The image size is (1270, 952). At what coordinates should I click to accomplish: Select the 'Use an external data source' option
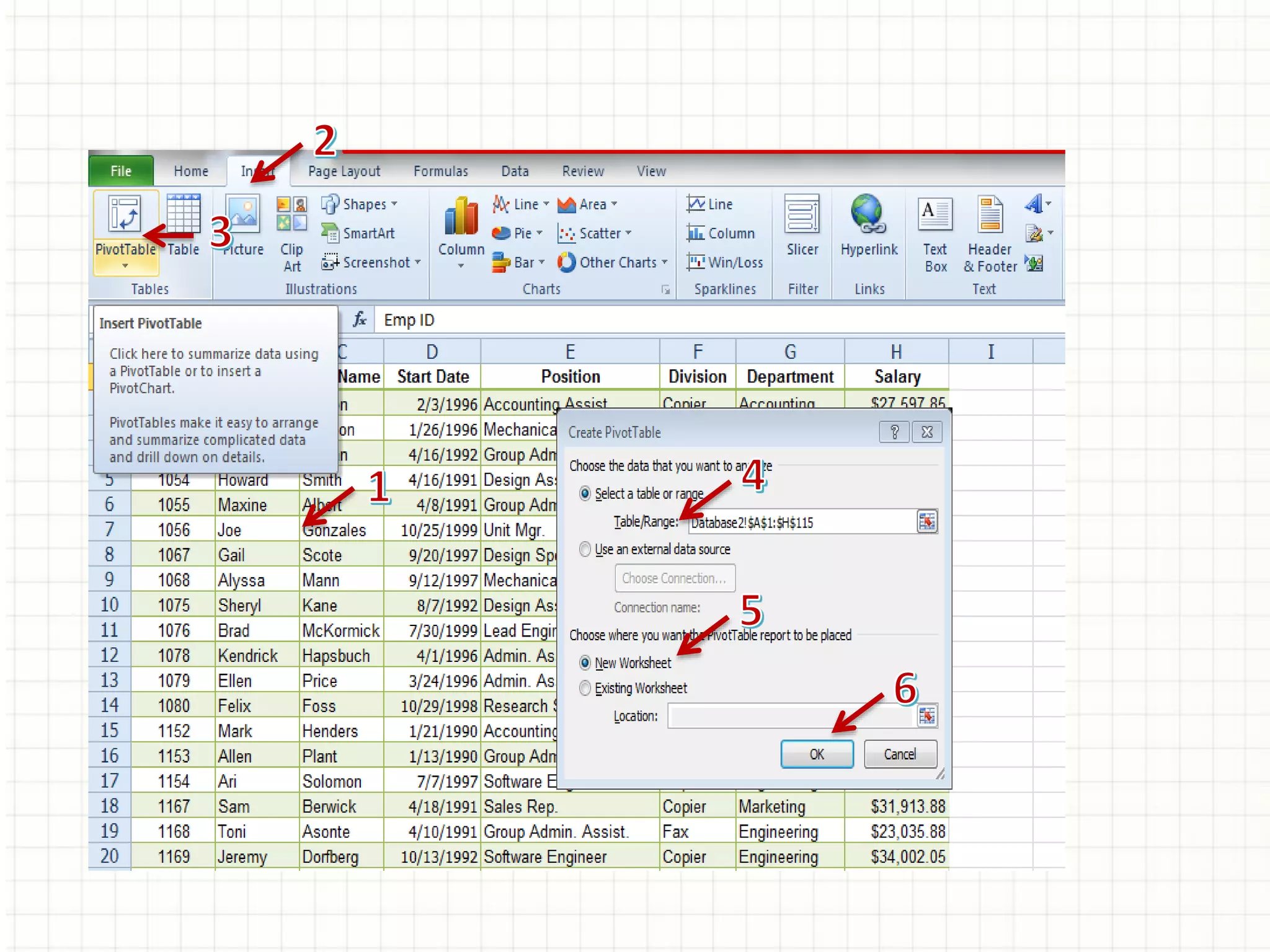click(585, 549)
